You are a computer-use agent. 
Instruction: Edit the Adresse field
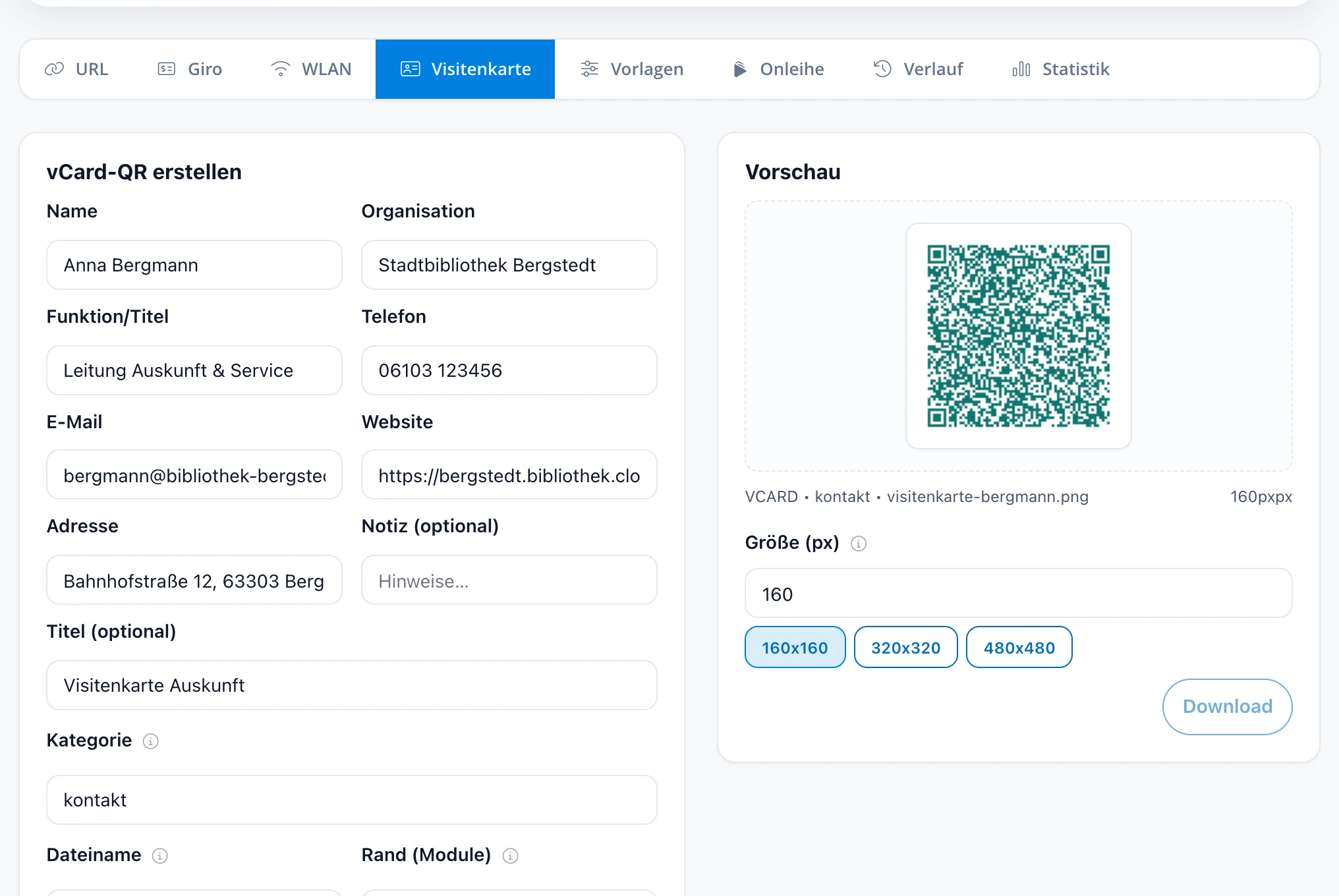click(194, 580)
